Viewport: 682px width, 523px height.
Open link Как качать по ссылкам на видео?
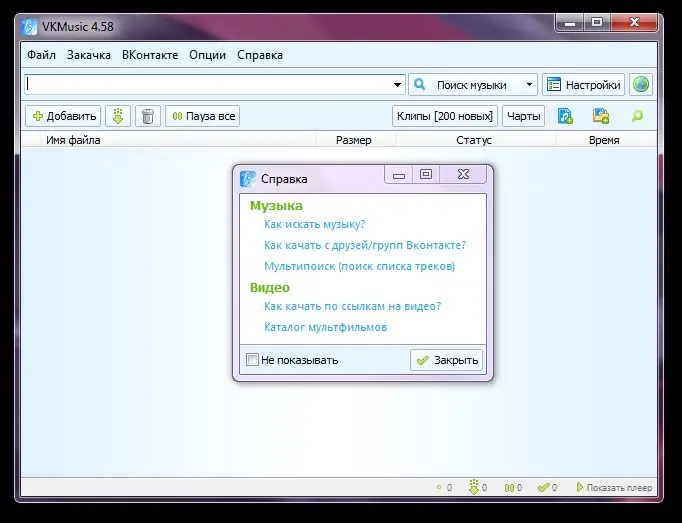(352, 306)
